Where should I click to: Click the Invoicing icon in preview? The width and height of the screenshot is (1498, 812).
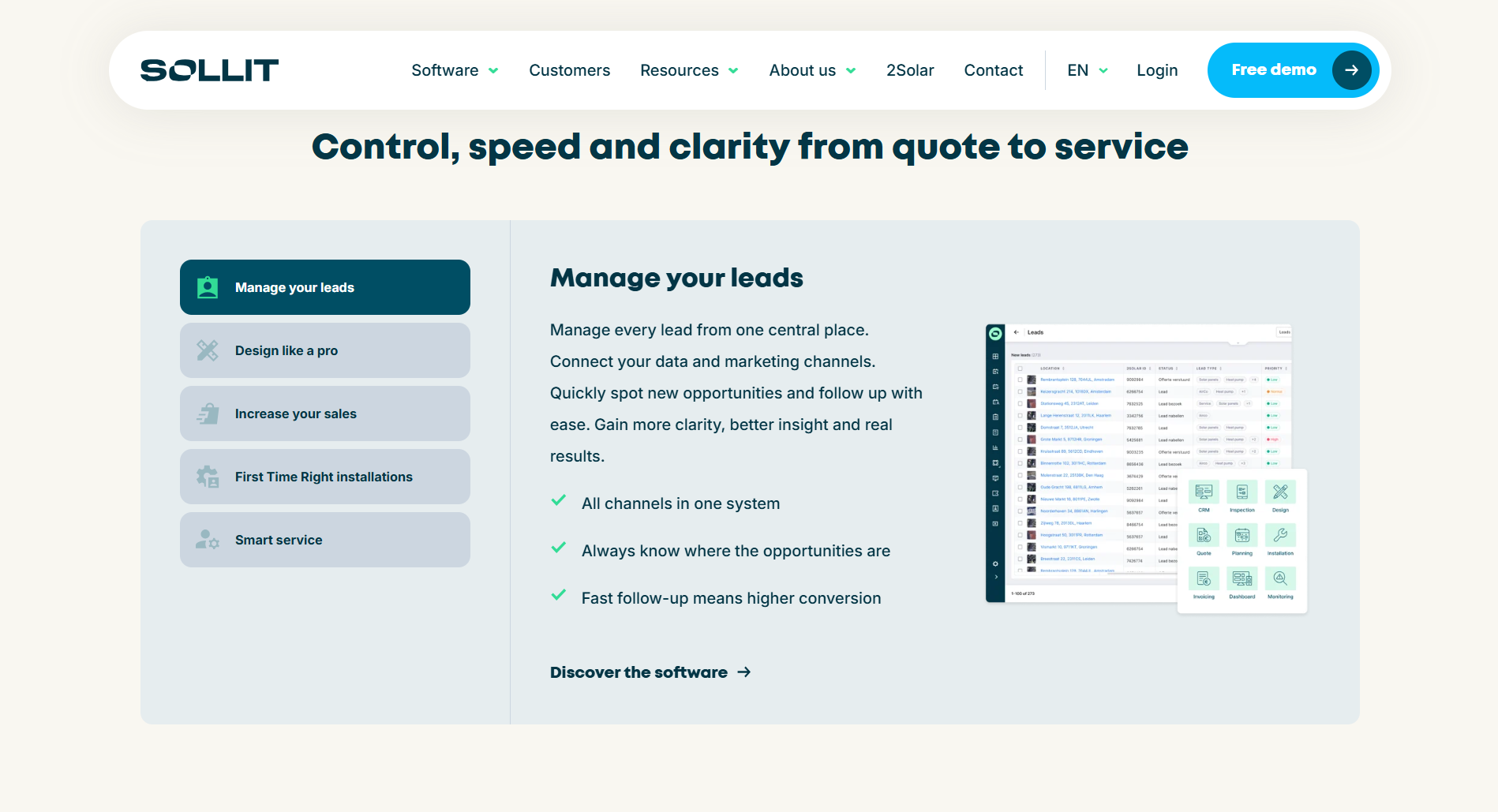pos(1204,579)
